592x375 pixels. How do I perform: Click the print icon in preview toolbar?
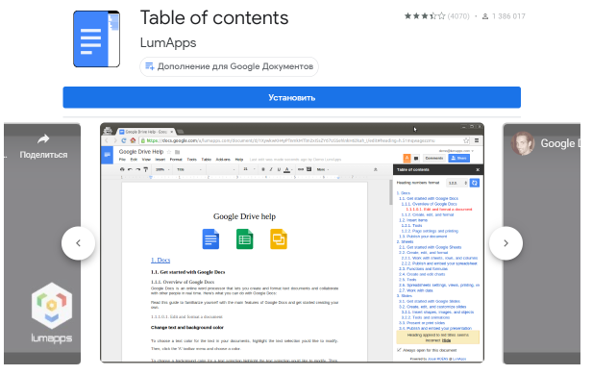pos(122,170)
